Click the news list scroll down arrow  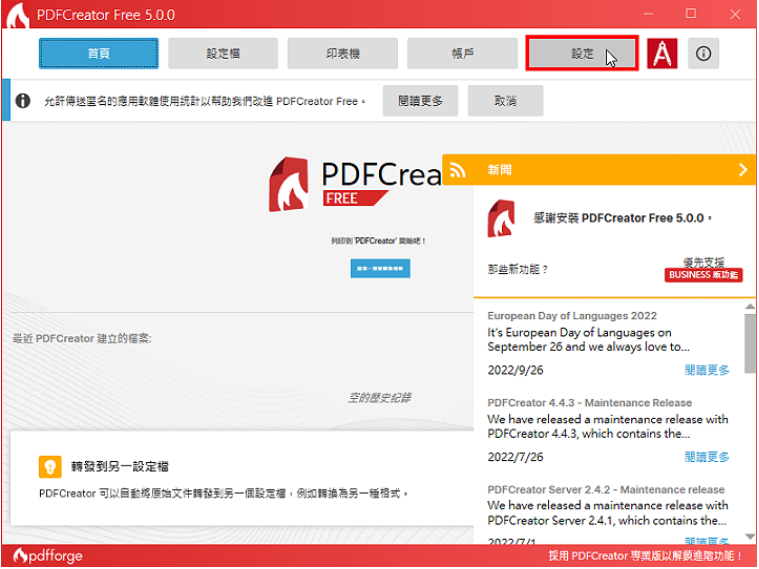click(x=750, y=536)
